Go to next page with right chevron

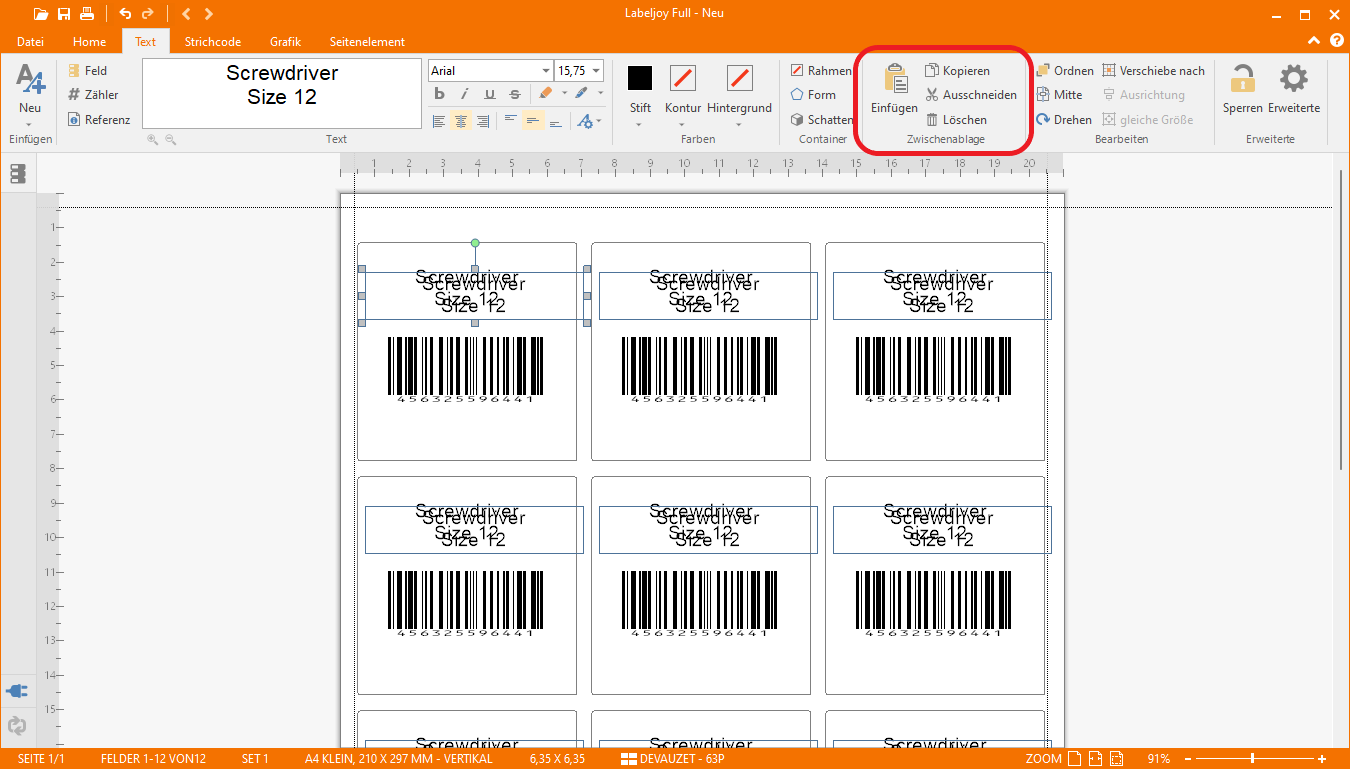pyautogui.click(x=208, y=14)
